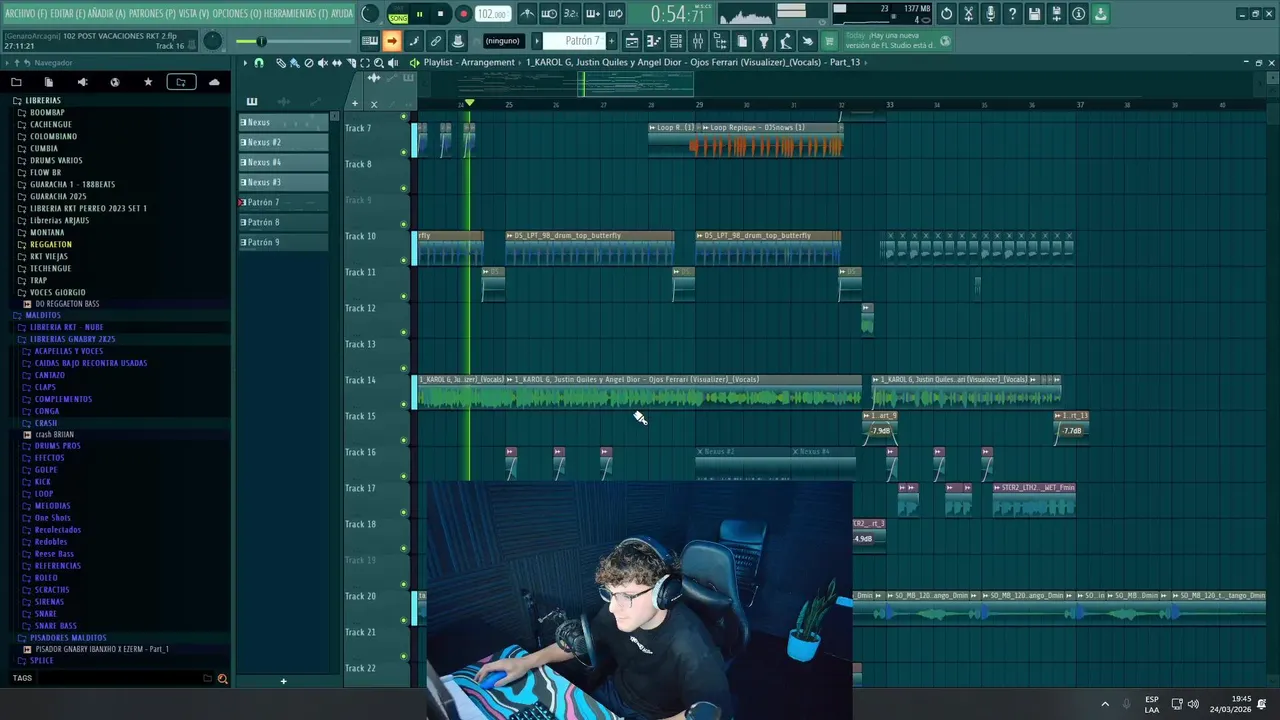The height and width of the screenshot is (720, 1280).
Task: Toggle the overdub recording icon
Action: coord(593,14)
